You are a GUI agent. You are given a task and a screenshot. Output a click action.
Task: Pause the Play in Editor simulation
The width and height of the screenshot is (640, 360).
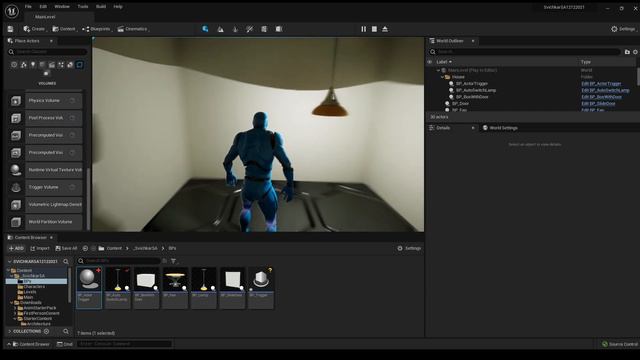coord(363,29)
